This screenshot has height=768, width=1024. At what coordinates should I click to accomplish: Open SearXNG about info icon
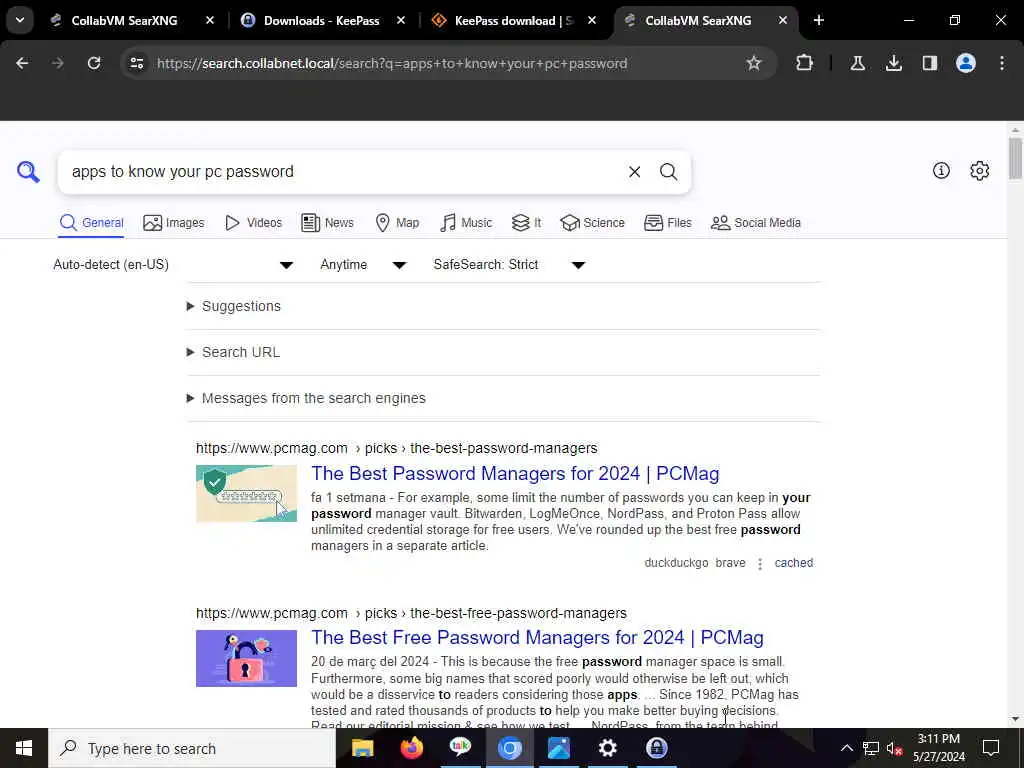941,170
